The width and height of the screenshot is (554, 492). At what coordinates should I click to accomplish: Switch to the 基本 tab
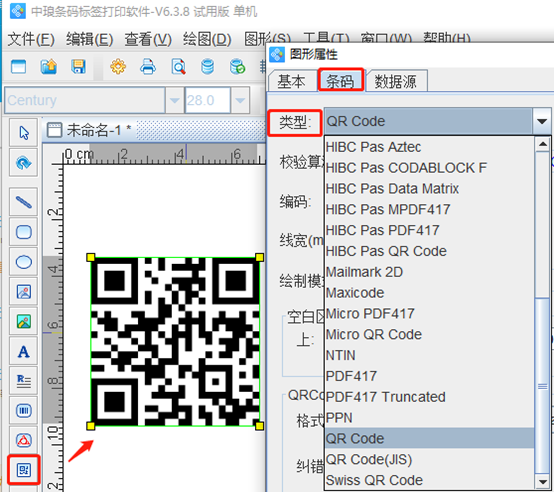click(292, 81)
